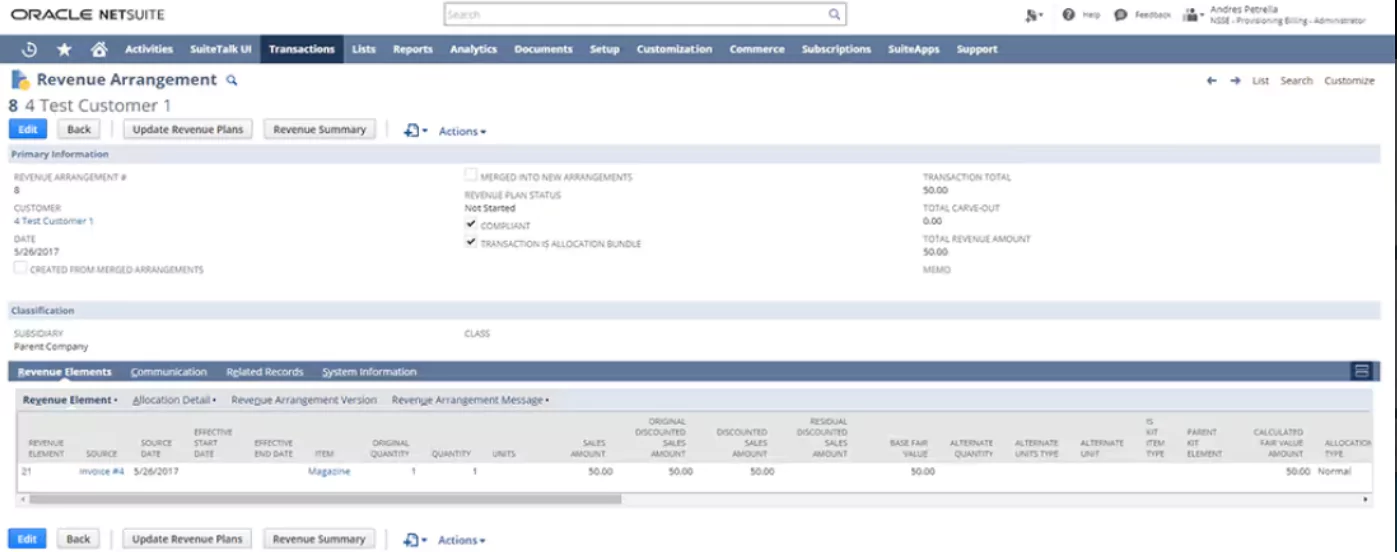Open the Setup menu
The image size is (1397, 552).
click(605, 49)
